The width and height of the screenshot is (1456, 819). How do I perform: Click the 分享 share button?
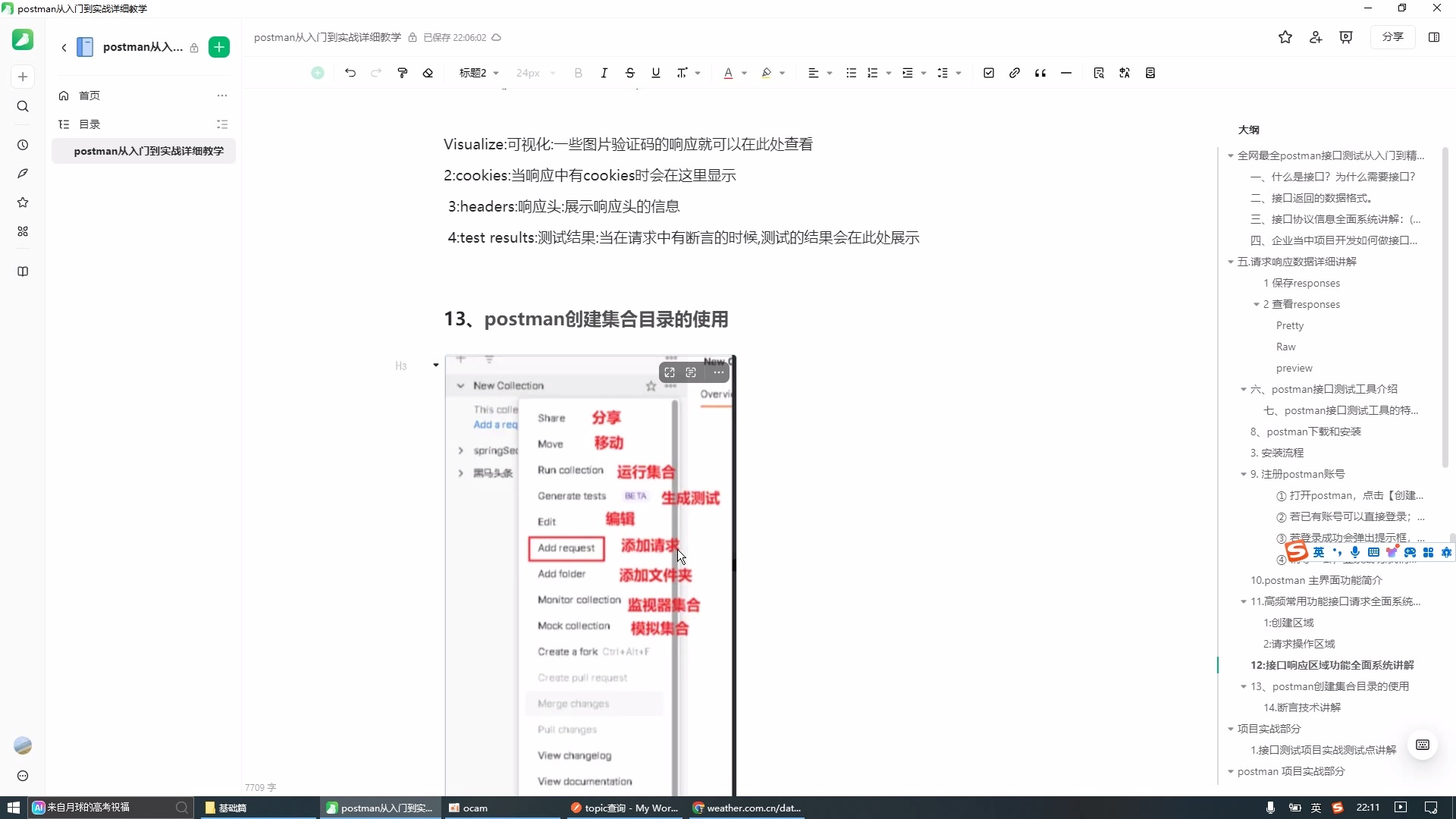tap(1394, 36)
